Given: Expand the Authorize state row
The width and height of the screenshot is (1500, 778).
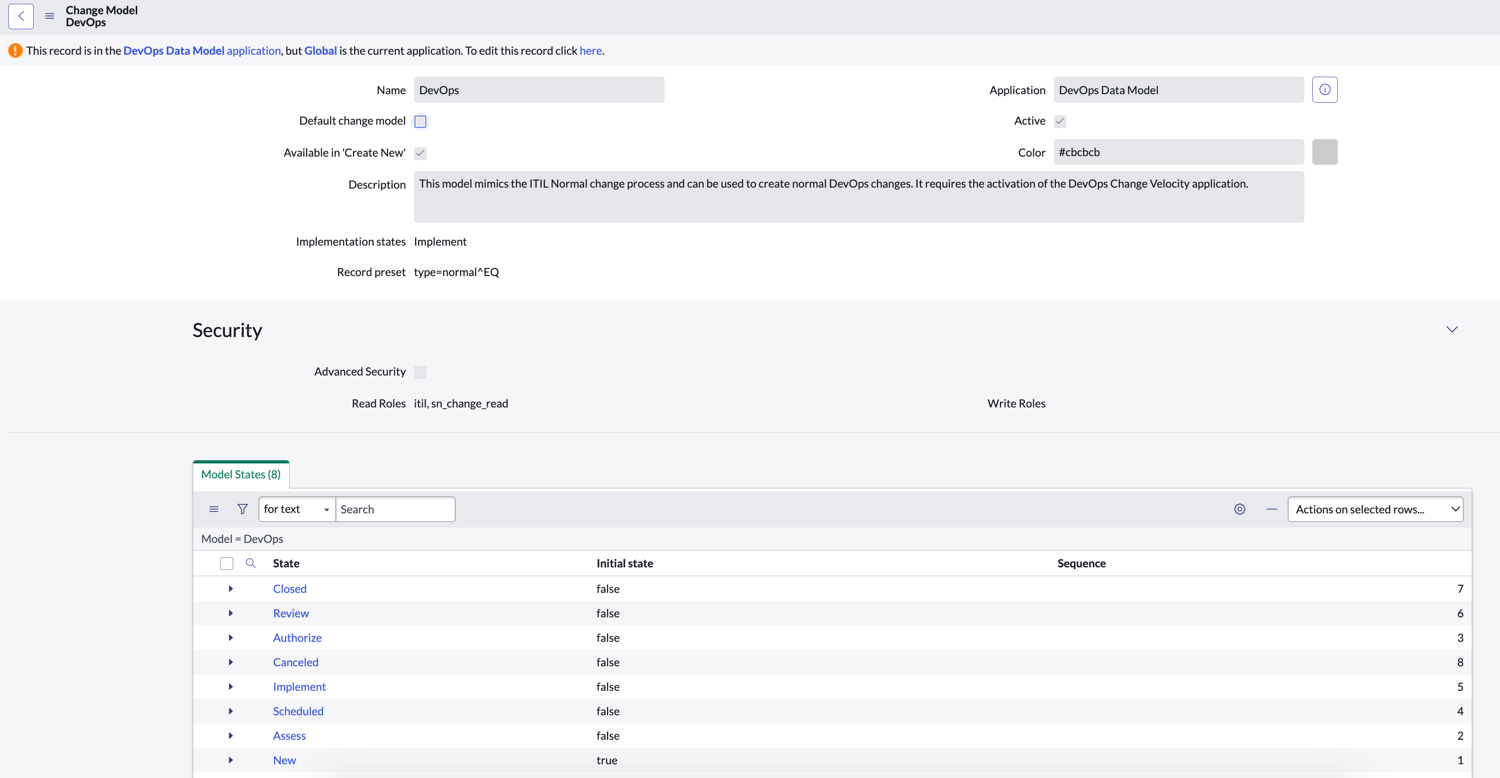Looking at the screenshot, I should click(x=231, y=638).
